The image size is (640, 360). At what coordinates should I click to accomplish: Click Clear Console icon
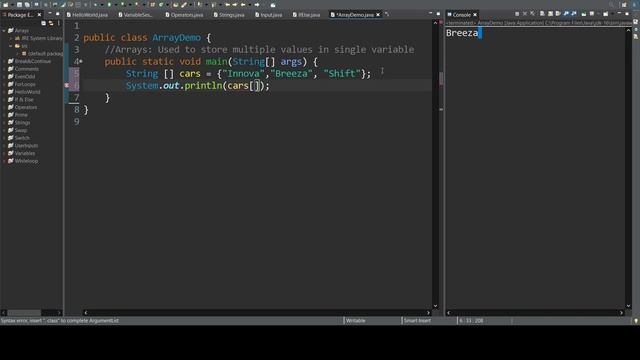pyautogui.click(x=542, y=14)
